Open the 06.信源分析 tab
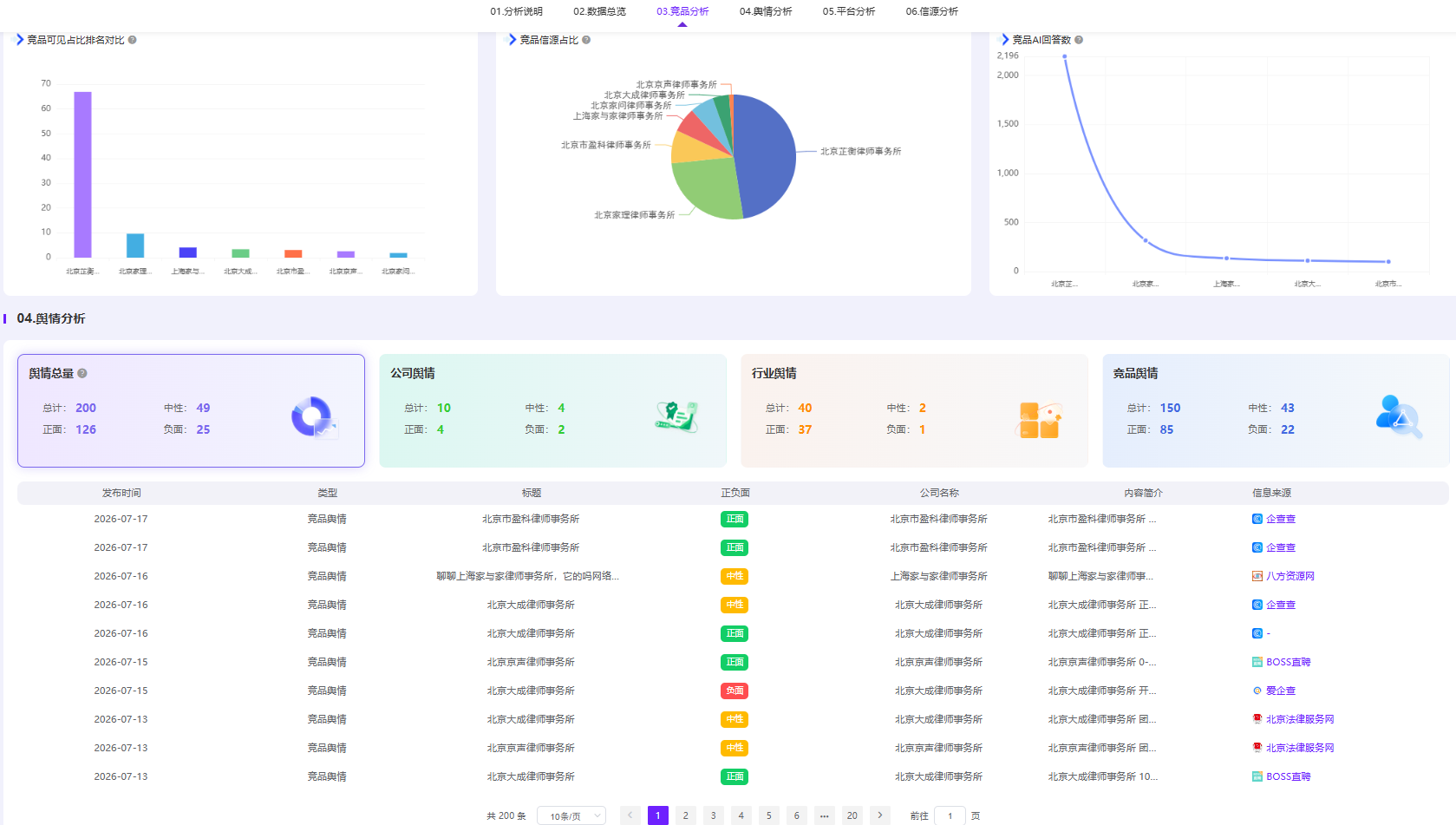Image resolution: width=1456 pixels, height=825 pixels. (932, 11)
